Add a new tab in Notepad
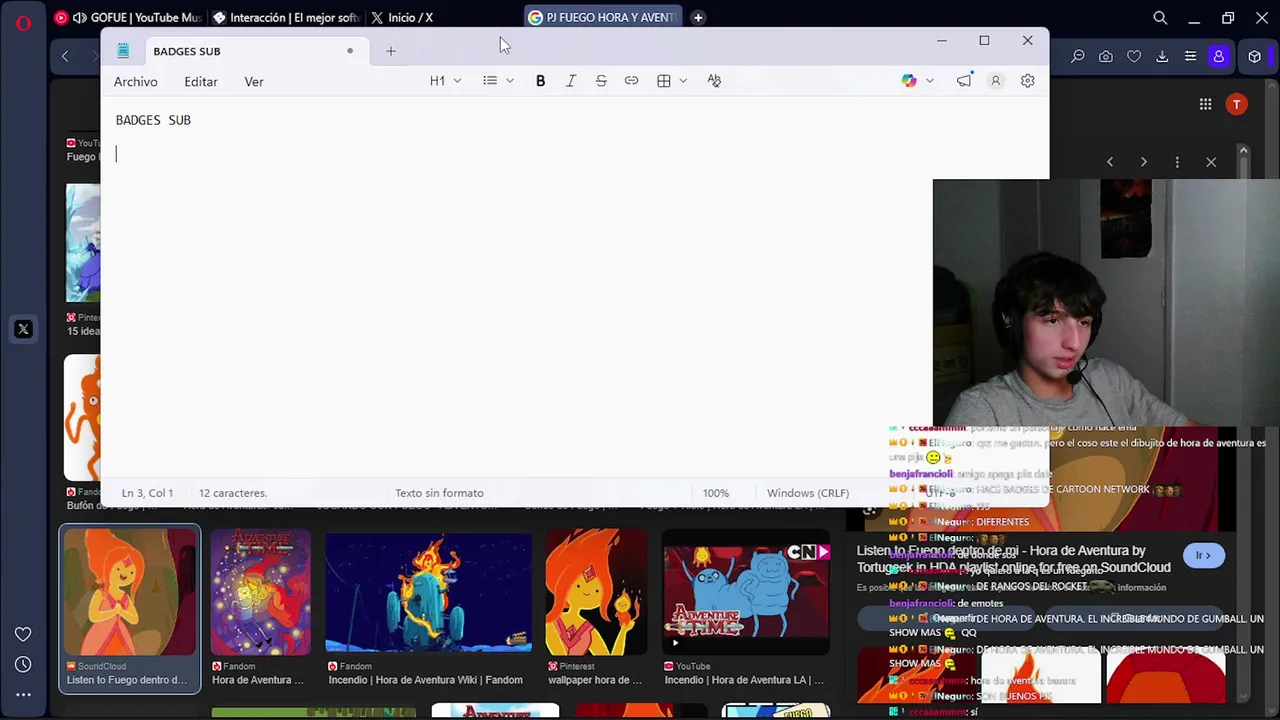Image resolution: width=1280 pixels, height=720 pixels. click(x=391, y=51)
